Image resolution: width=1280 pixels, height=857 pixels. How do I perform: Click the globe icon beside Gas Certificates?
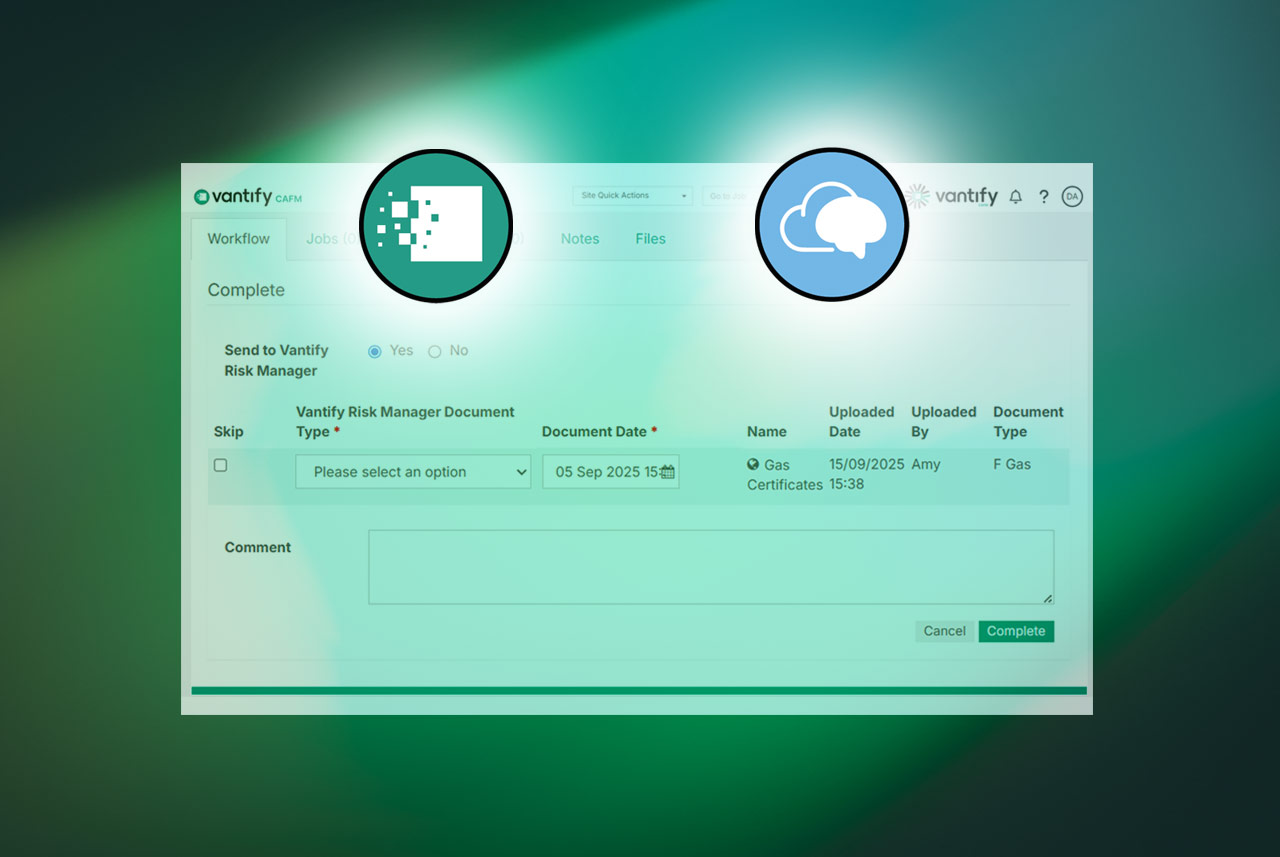[753, 465]
